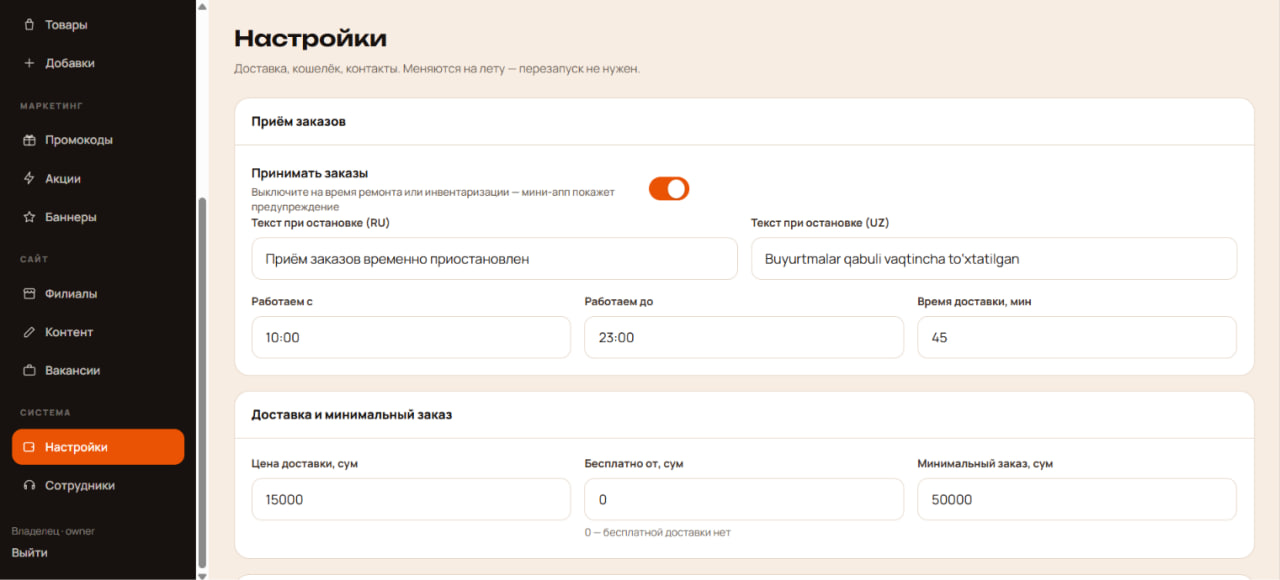Go to the Акции section
This screenshot has width=1280, height=580.
tap(98, 179)
